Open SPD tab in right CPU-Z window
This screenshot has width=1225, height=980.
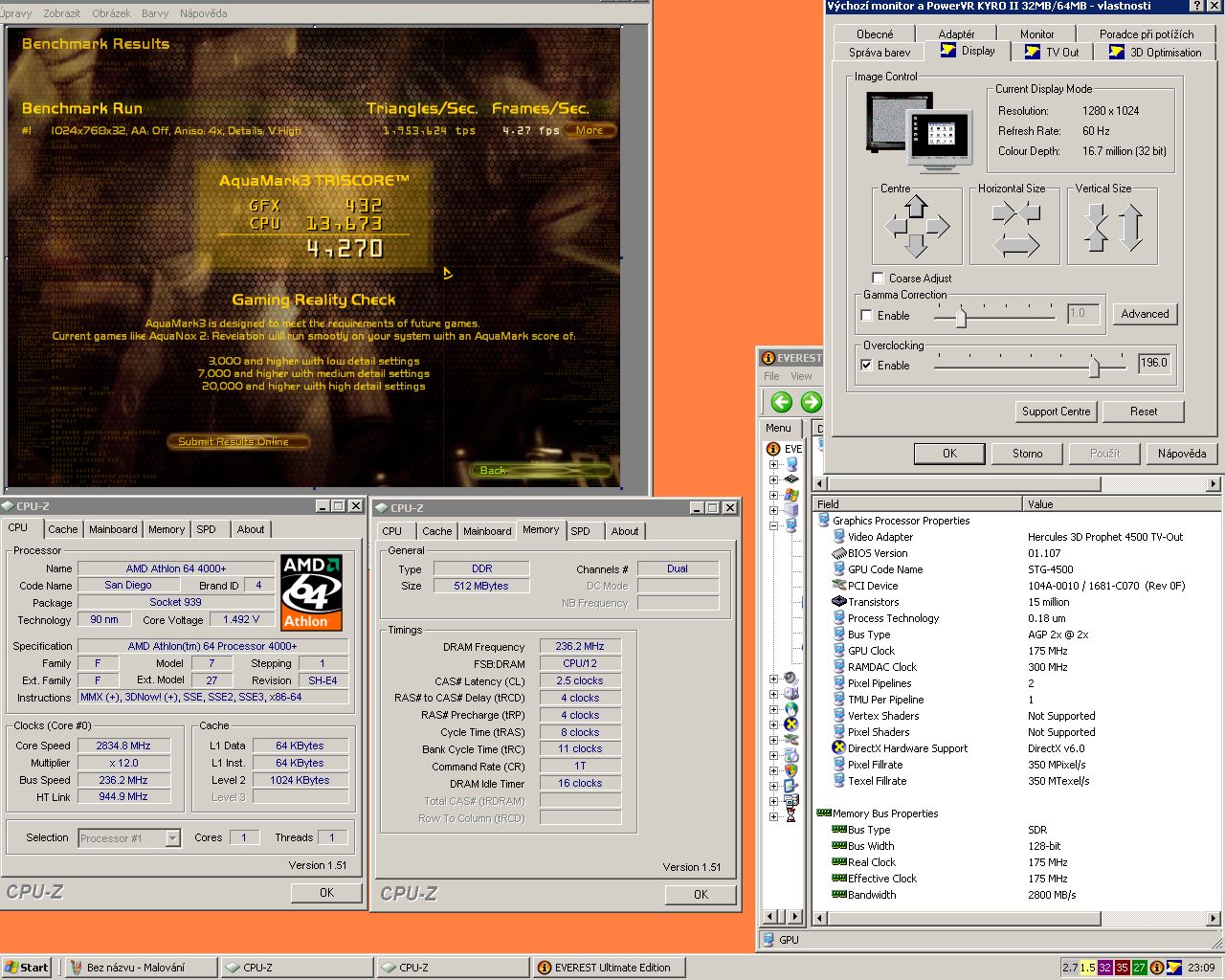(580, 531)
